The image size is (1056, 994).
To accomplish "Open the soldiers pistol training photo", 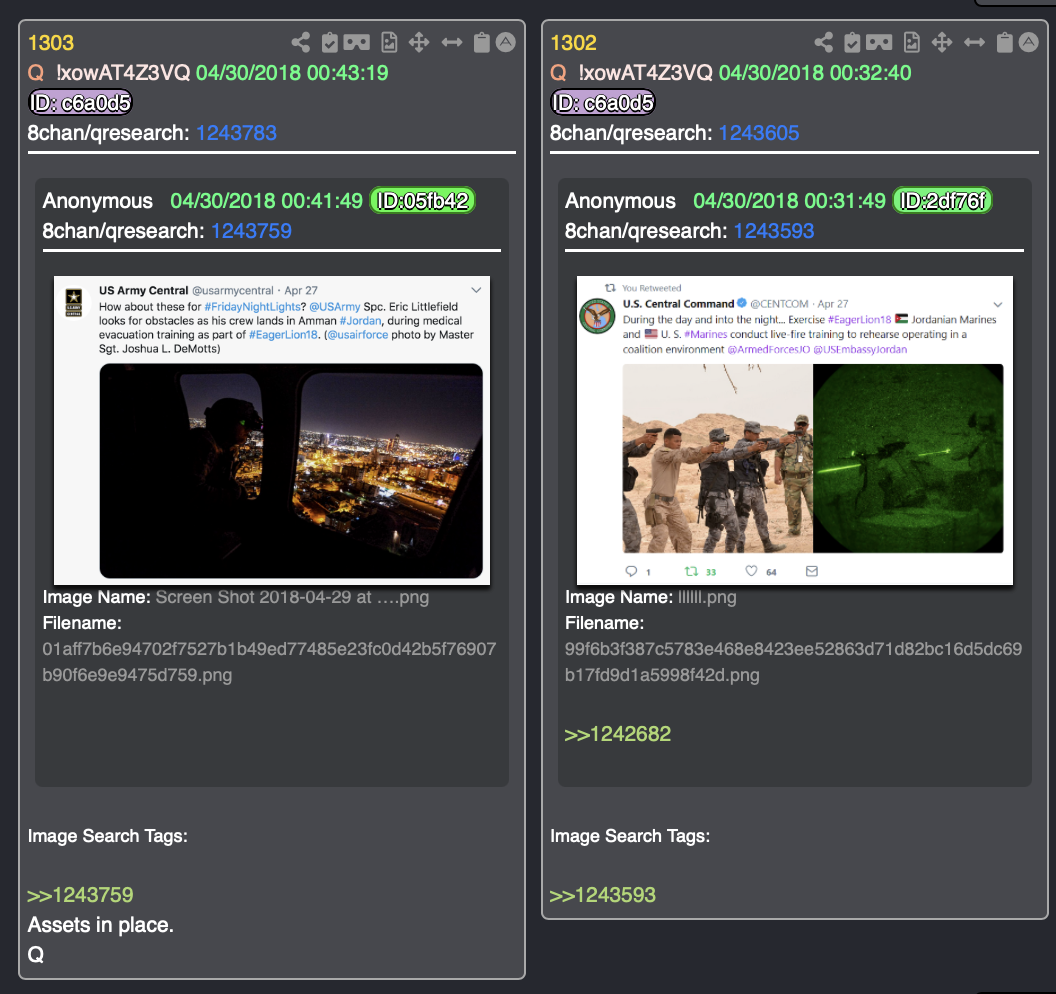I will (x=717, y=458).
